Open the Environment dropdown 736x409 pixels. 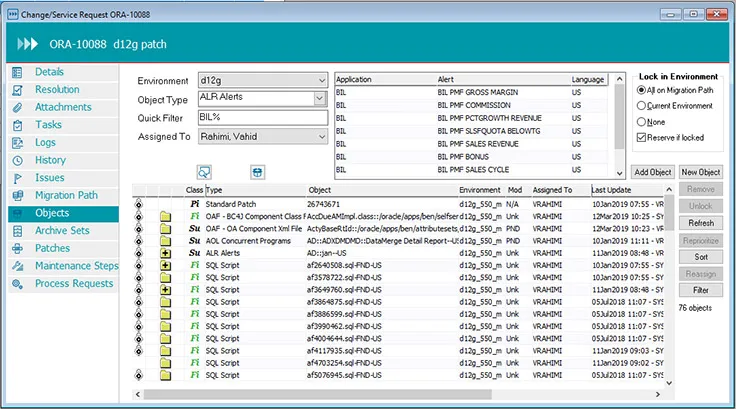[320, 80]
